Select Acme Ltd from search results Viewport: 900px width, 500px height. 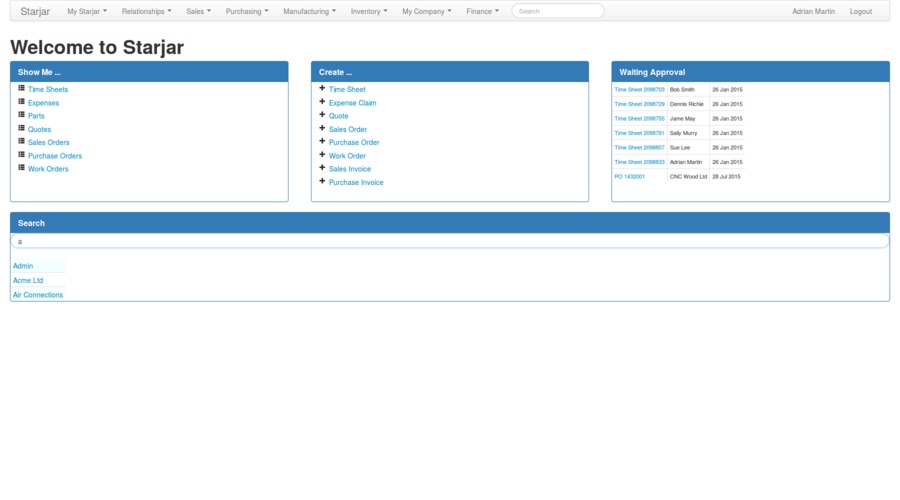[28, 281]
